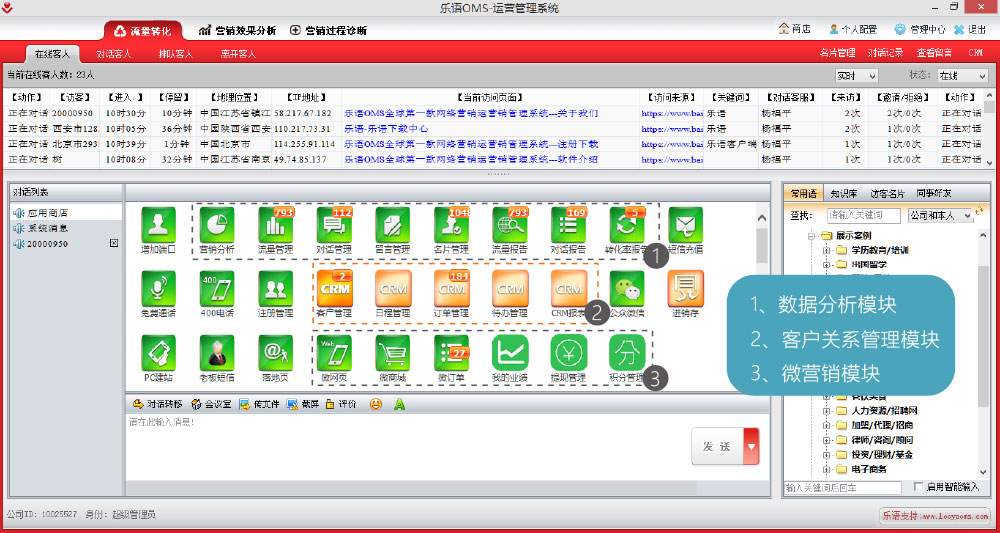
Task: Open 我的业绩 performance chart icon
Action: 510,354
